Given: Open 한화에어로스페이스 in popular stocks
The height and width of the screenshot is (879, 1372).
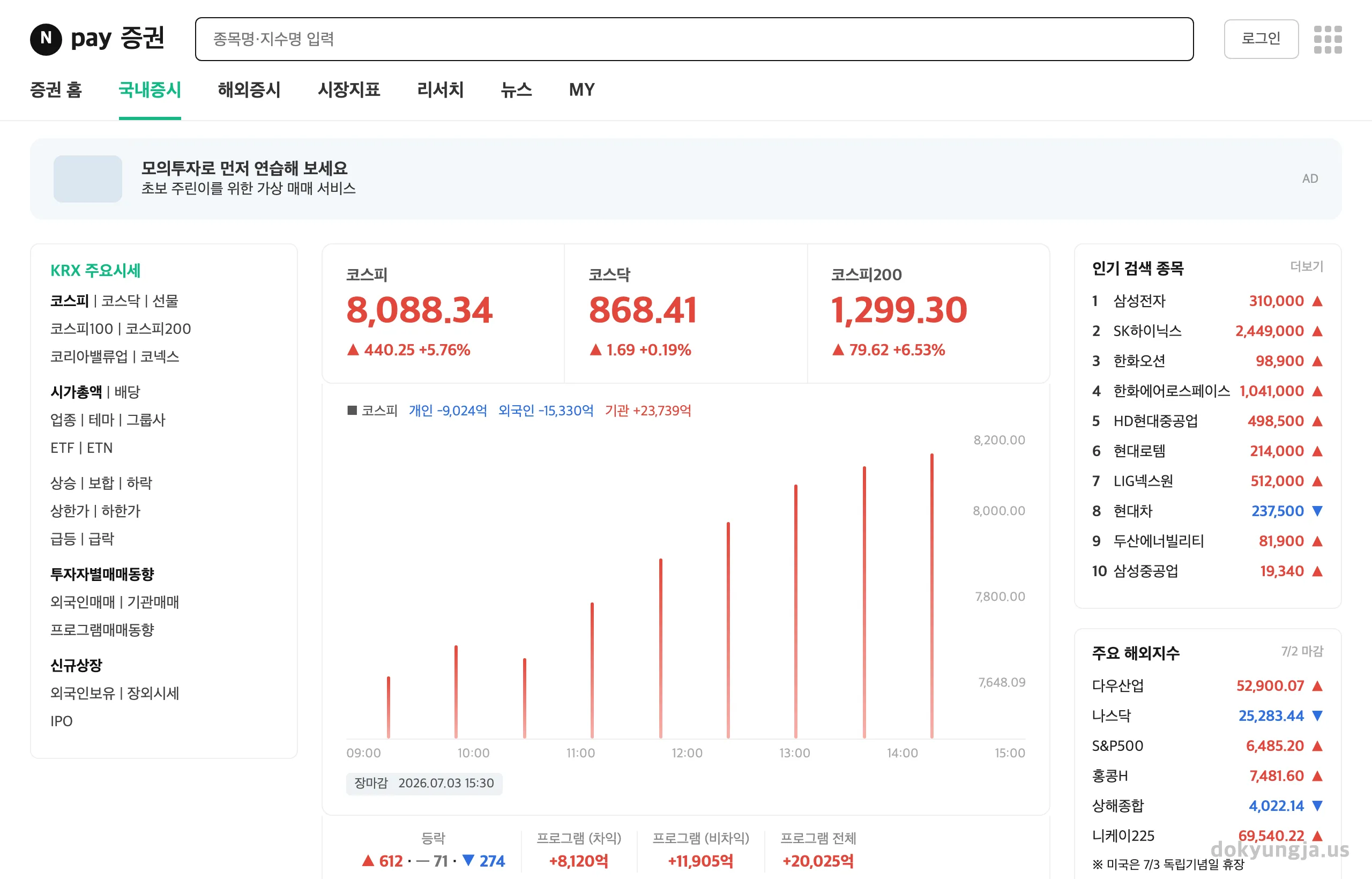Looking at the screenshot, I should click(1207, 391).
